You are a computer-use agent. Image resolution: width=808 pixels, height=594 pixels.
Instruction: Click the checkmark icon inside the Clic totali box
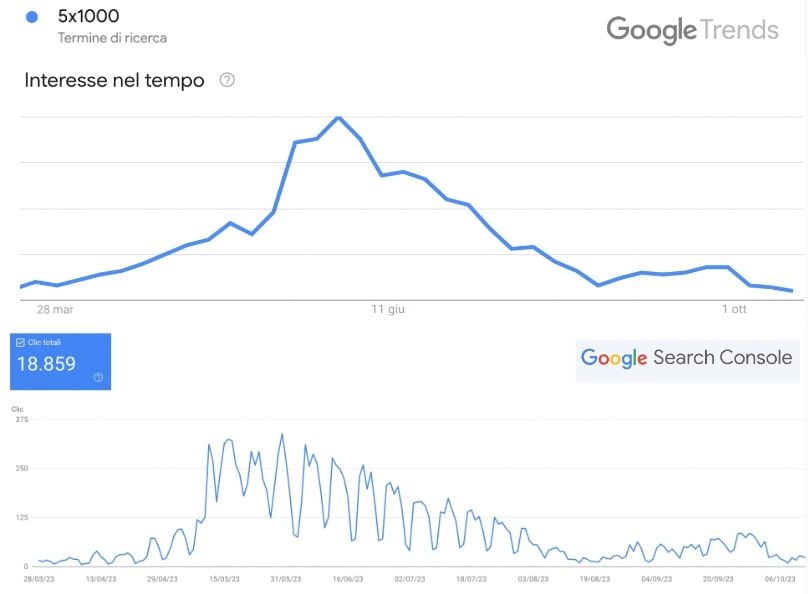point(20,343)
